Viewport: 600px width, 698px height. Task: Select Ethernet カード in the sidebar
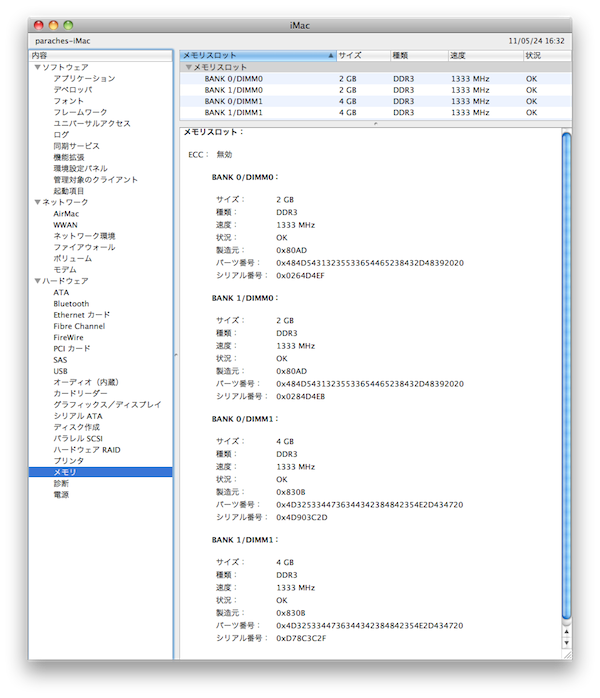(81, 315)
